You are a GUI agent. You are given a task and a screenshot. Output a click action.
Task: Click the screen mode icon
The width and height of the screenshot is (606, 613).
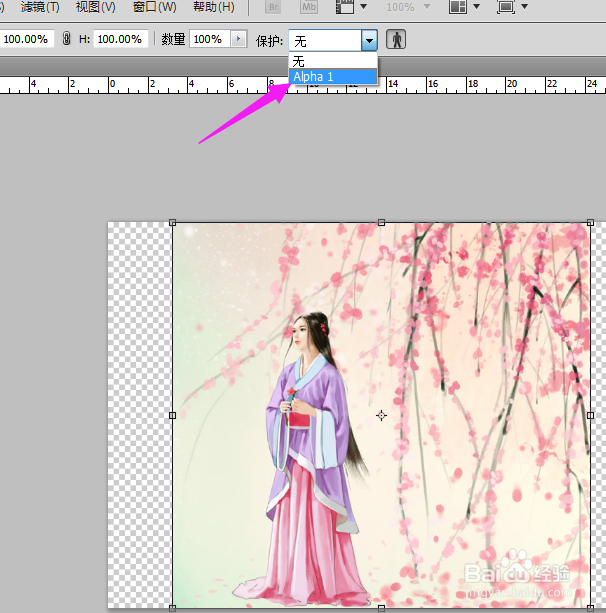pos(506,7)
